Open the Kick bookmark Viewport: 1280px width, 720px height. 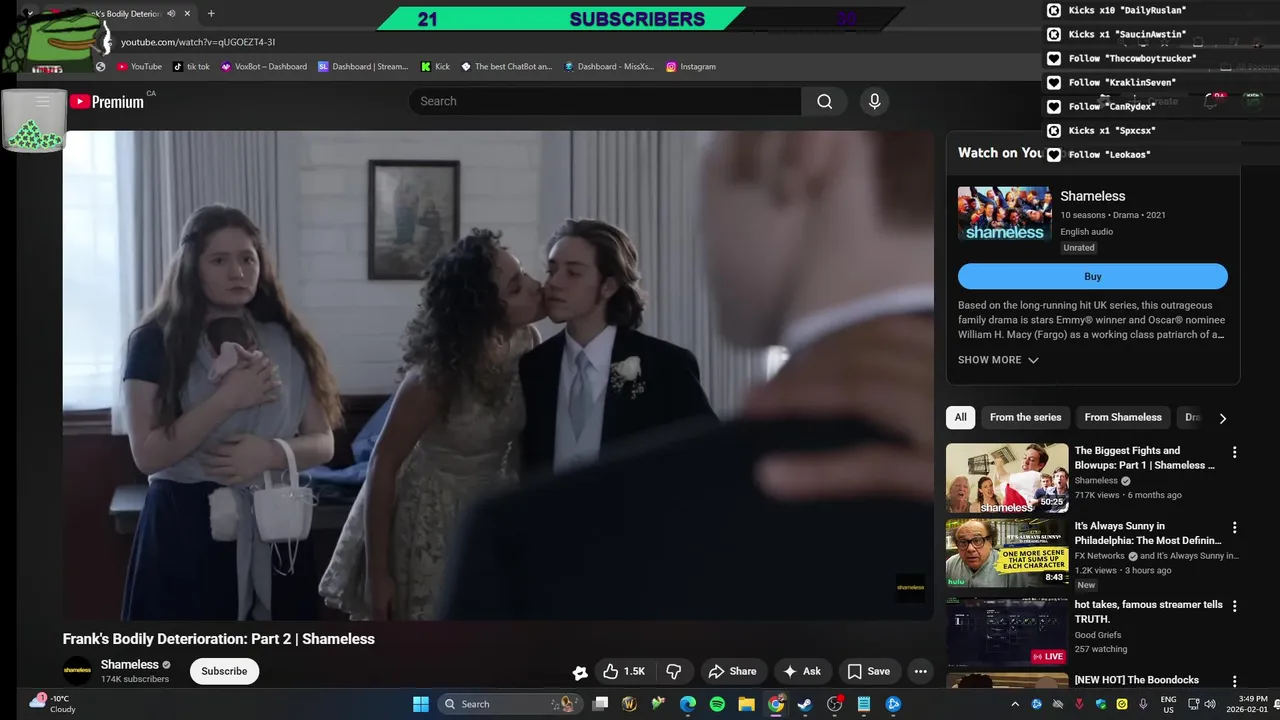[435, 66]
